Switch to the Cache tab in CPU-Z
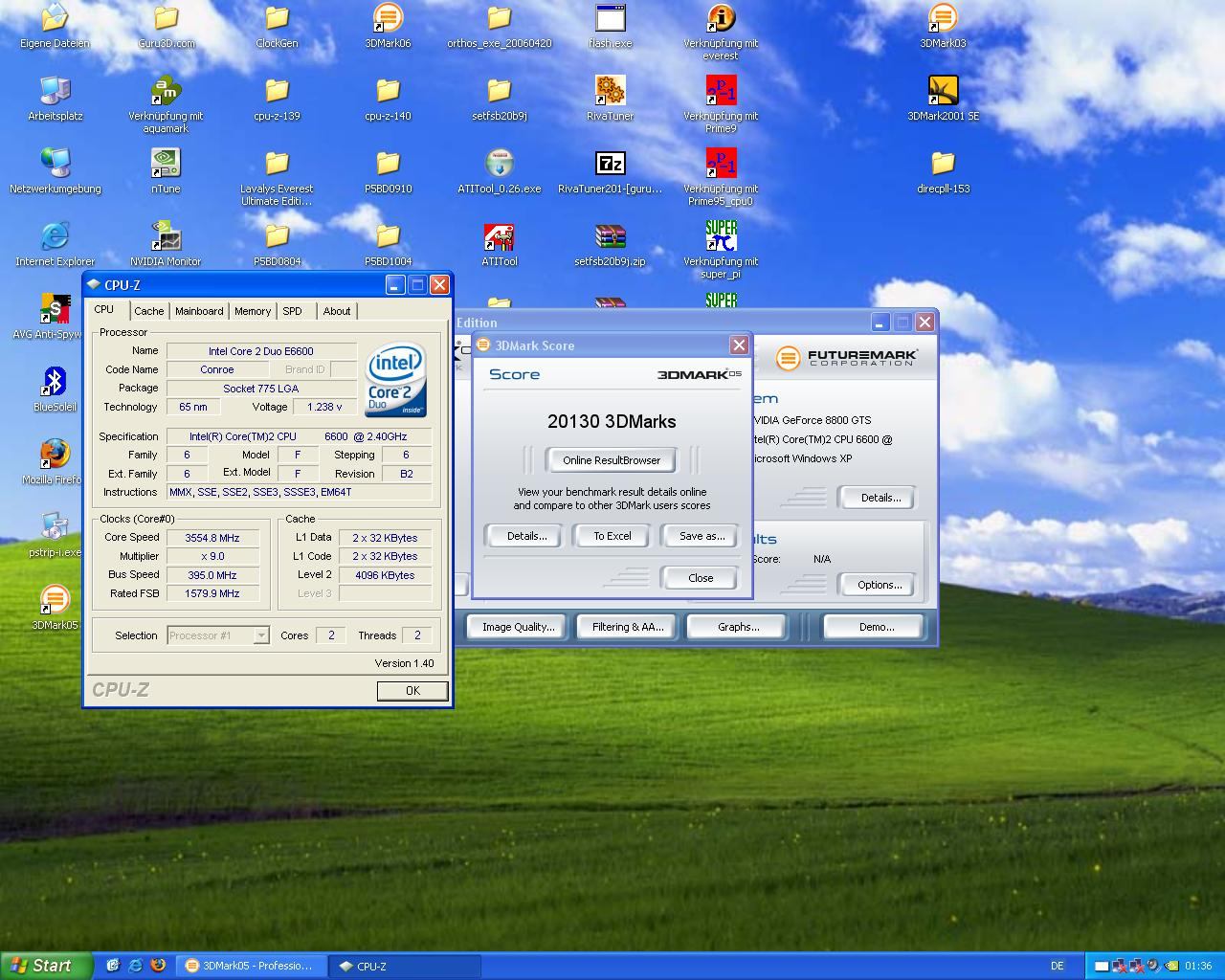Viewport: 1225px width, 980px height. tap(148, 311)
